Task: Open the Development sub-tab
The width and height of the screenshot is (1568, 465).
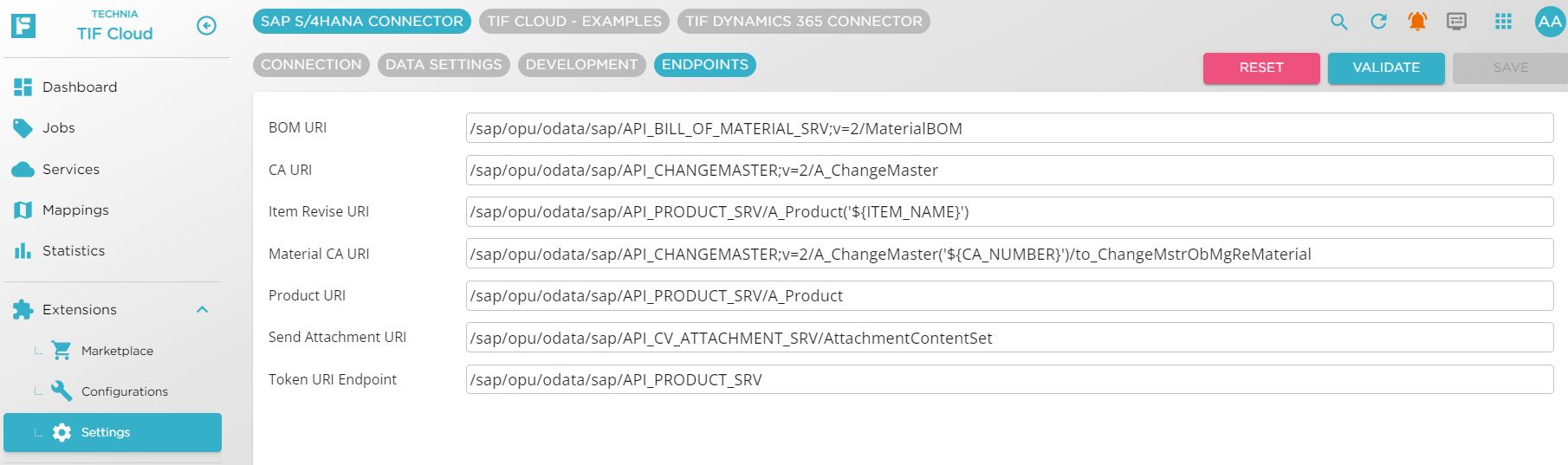Action: pos(582,65)
